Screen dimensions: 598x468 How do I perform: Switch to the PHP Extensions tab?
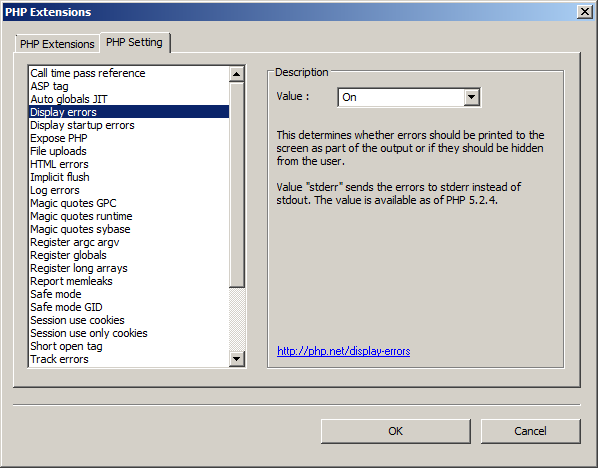click(x=57, y=44)
